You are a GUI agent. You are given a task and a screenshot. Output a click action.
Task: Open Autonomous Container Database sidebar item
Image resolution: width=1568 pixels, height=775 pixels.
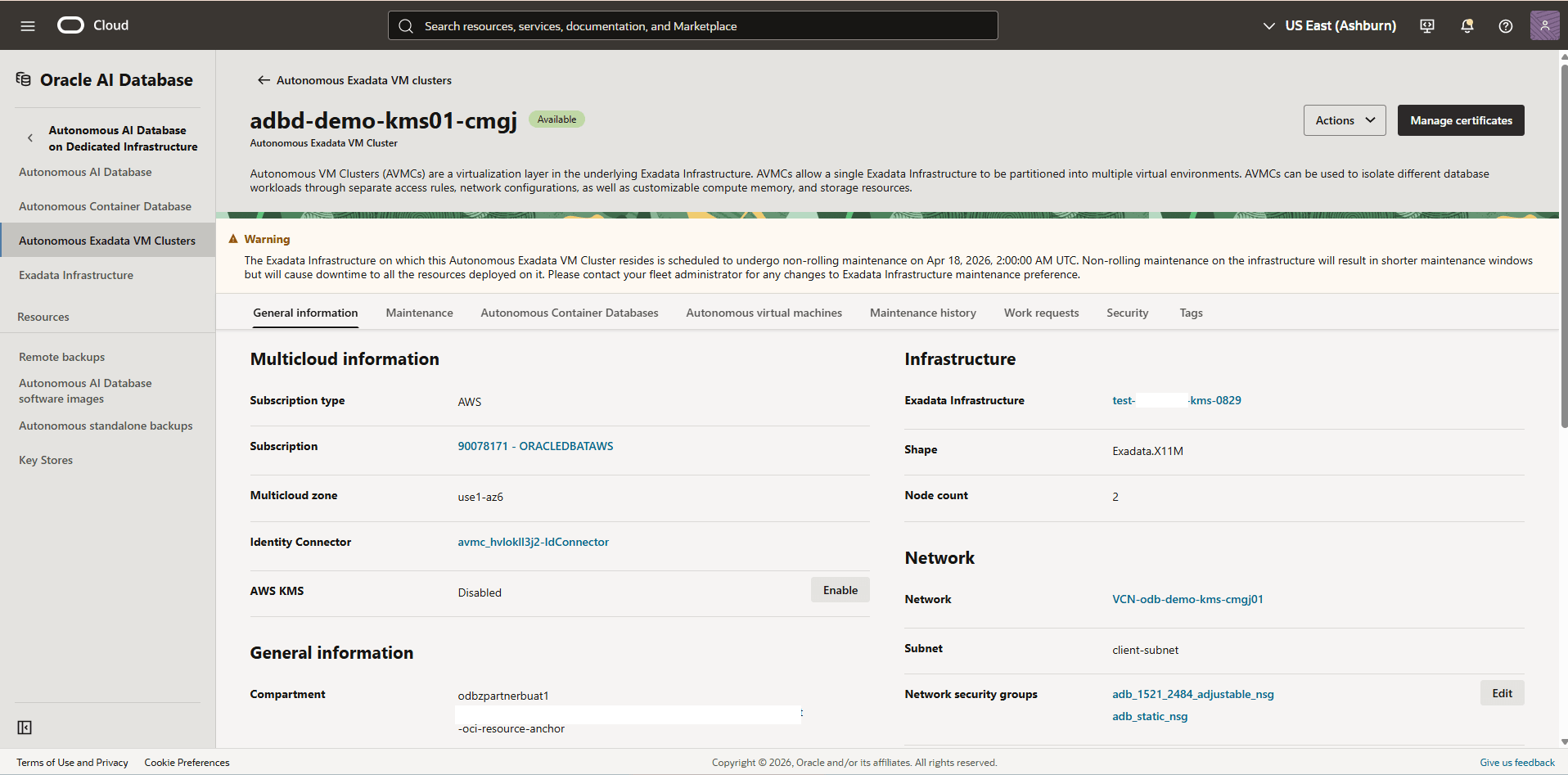(105, 206)
